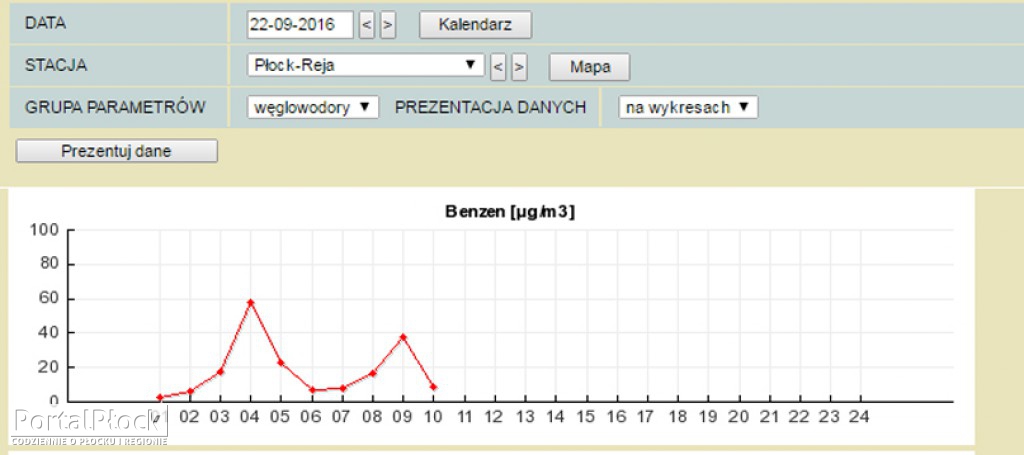Click the Benzen chart title
This screenshot has height=455, width=1024.
pyautogui.click(x=510, y=212)
